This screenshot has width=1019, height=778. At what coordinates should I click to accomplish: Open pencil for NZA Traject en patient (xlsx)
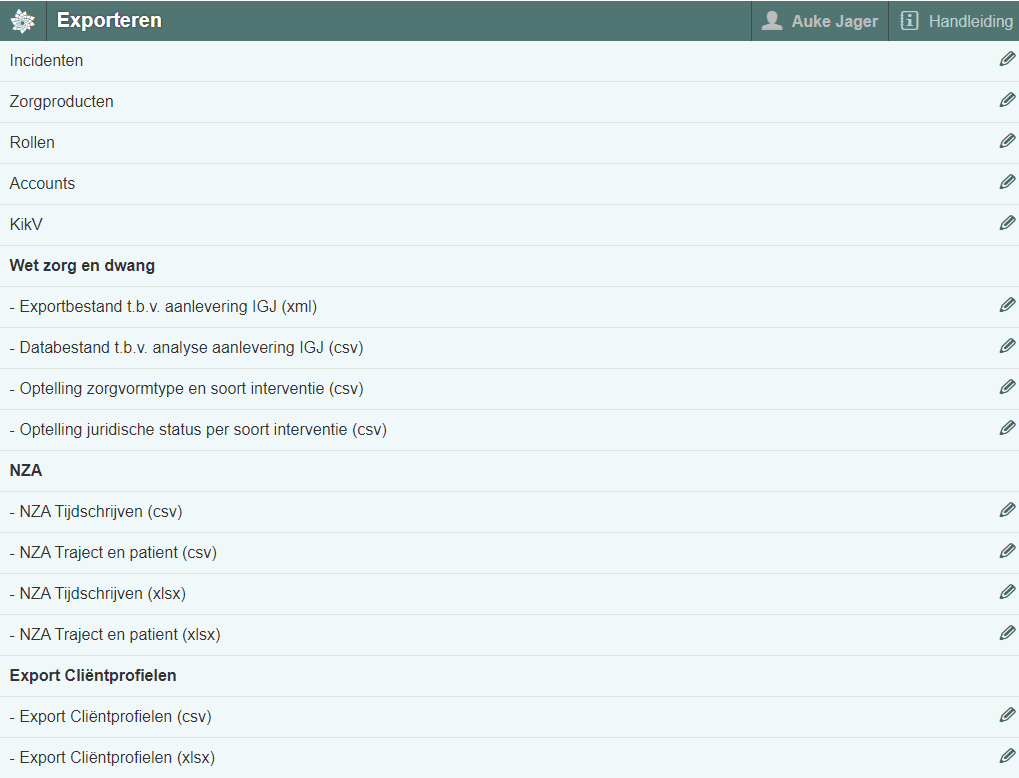1007,634
